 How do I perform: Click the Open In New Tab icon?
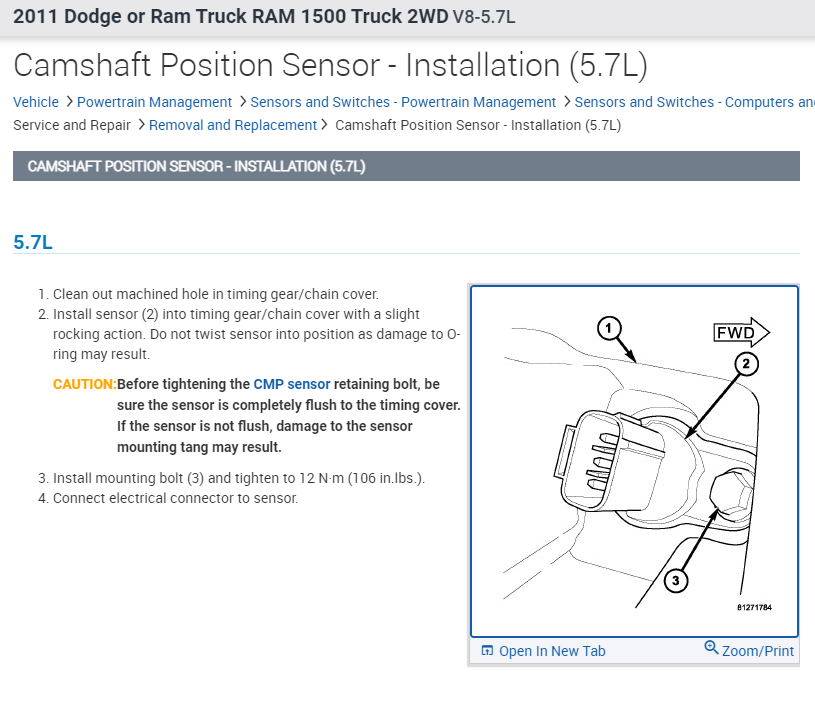tap(487, 651)
